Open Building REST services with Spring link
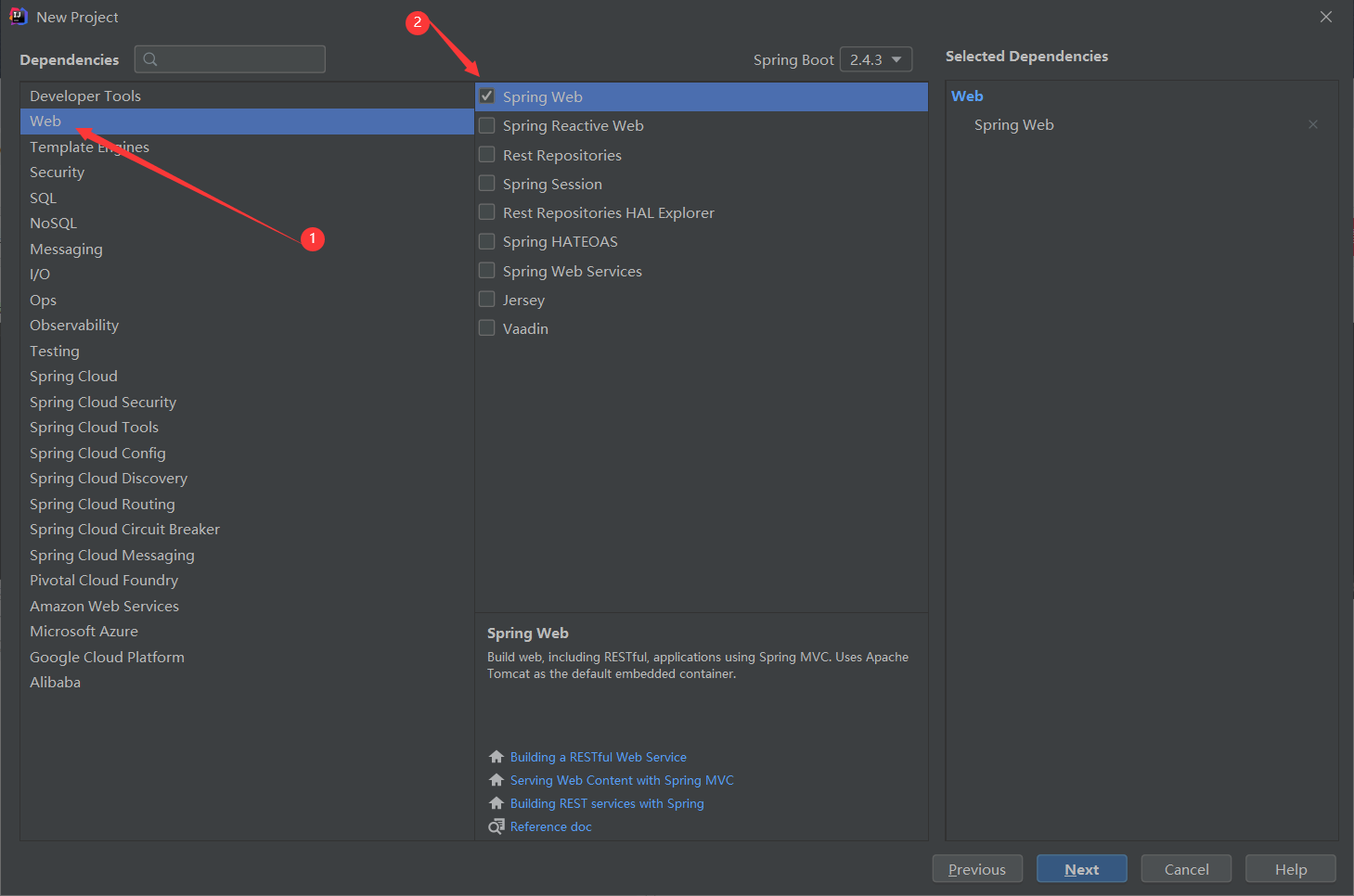Viewport: 1354px width, 896px height. point(607,803)
